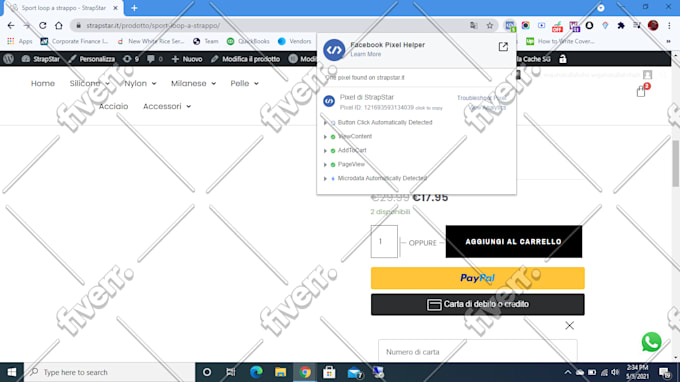
Task: Click the Windows search box
Action: click(x=109, y=372)
